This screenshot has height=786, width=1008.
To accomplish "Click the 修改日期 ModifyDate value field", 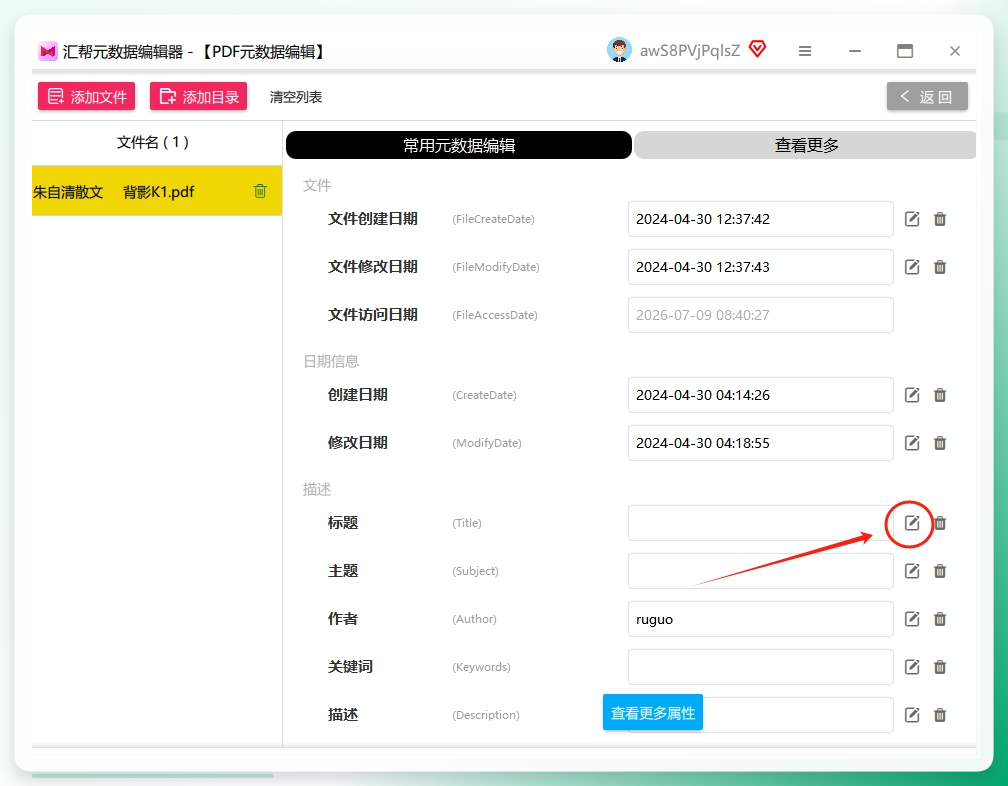I will point(760,443).
